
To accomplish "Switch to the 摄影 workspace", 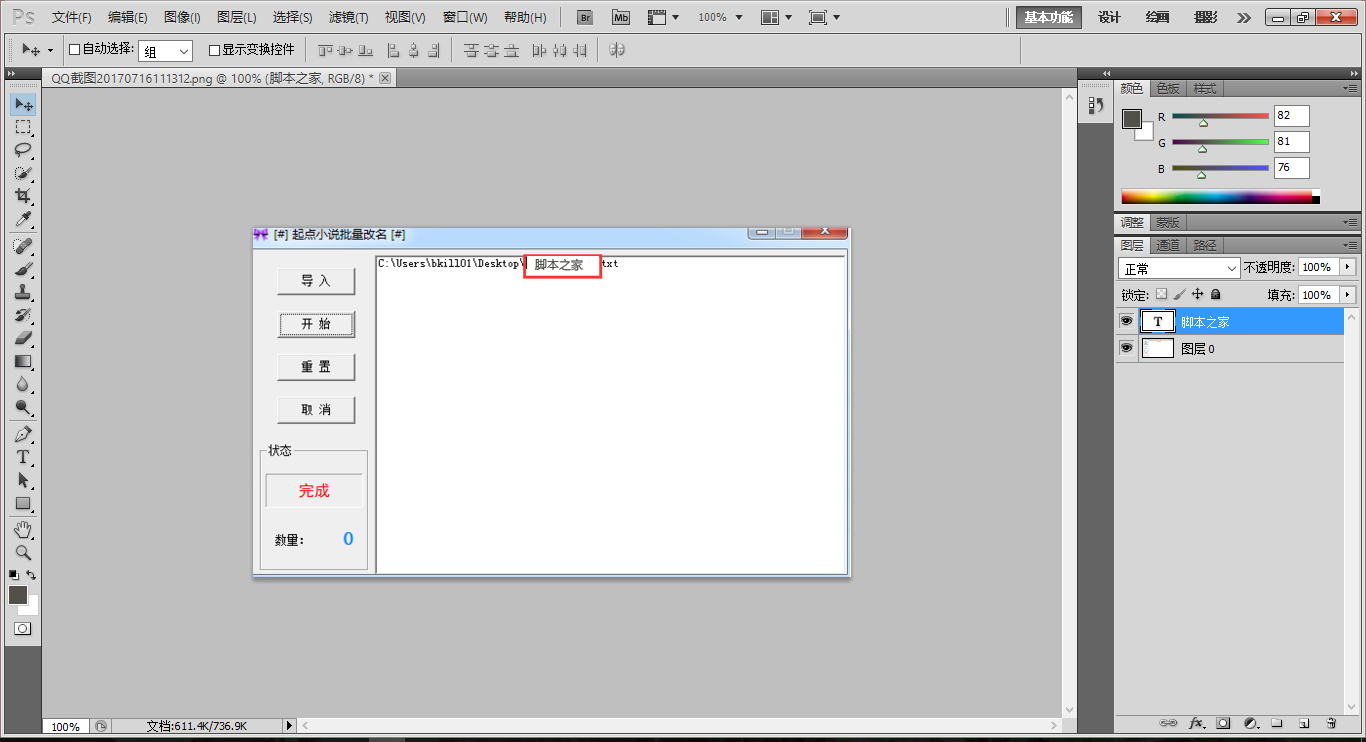I will 1206,18.
